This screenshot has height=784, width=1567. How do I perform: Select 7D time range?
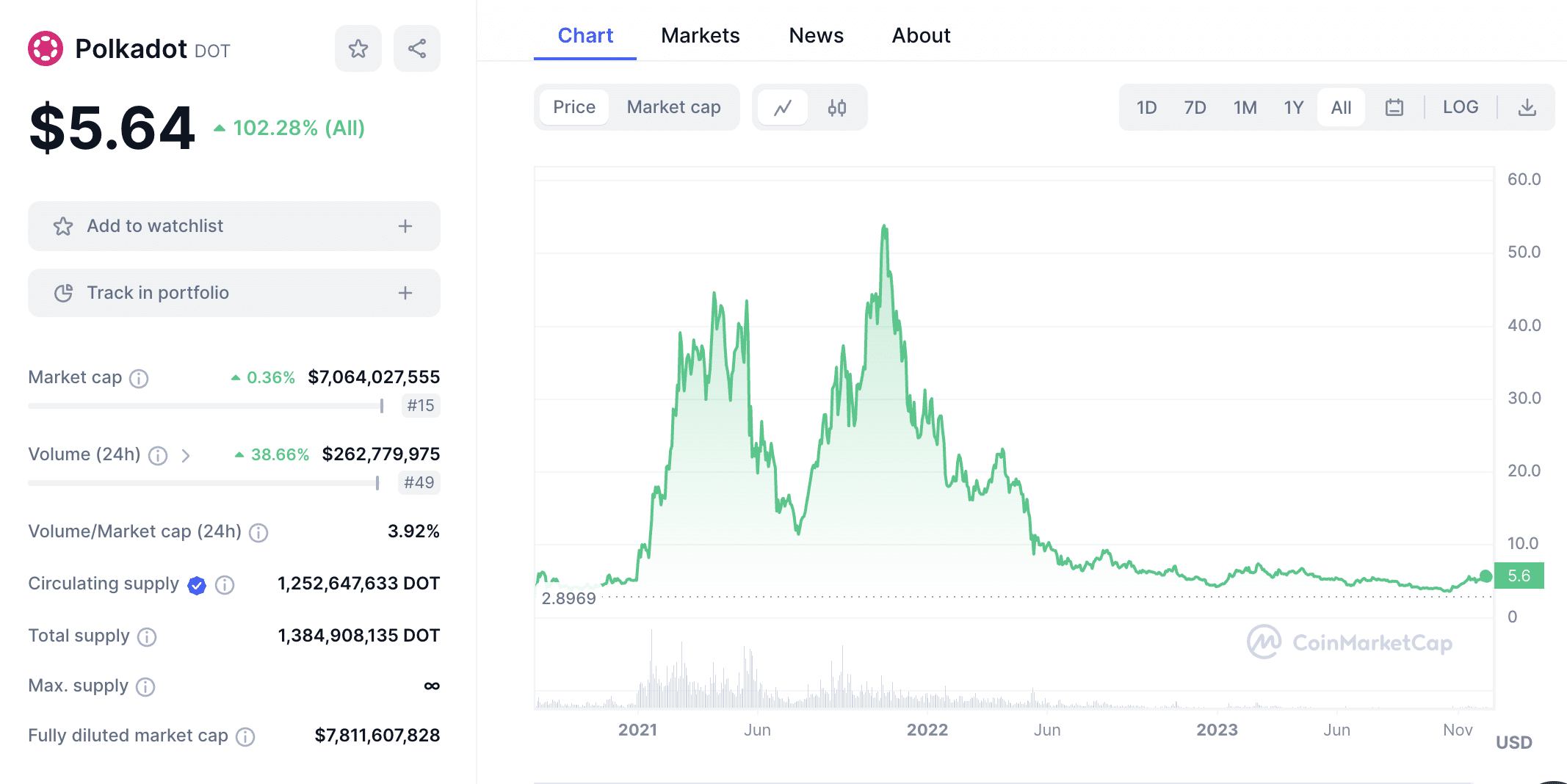(1195, 108)
